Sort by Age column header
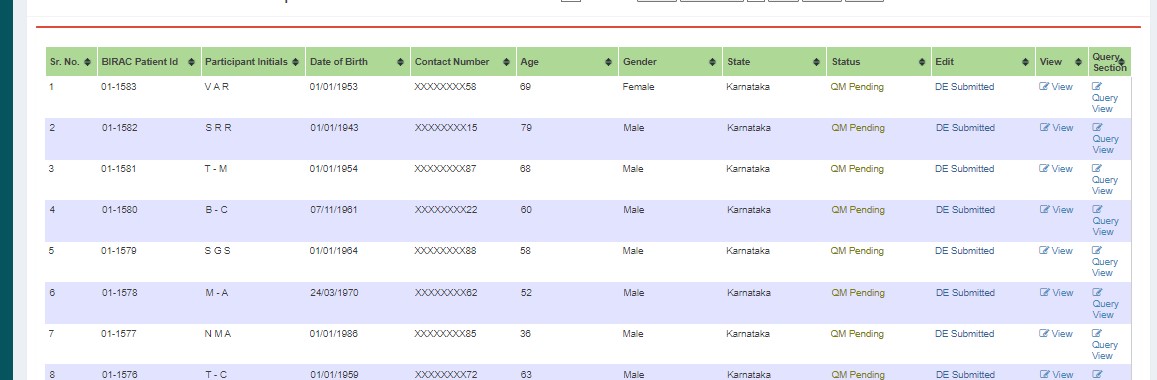 567,62
